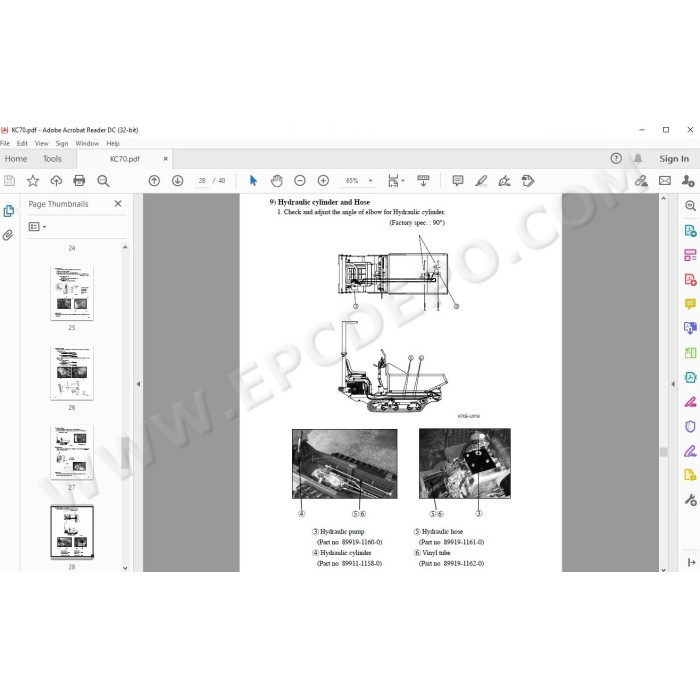This screenshot has width=700, height=700.
Task: Toggle the Page Thumbnails sidebar icon
Action: tap(8, 211)
